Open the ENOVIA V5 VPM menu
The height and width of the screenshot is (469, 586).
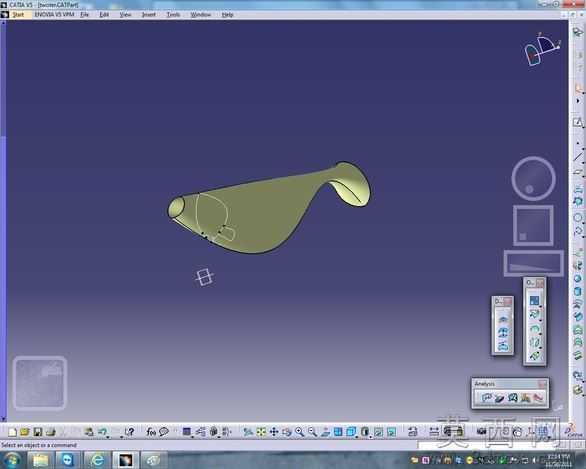click(x=54, y=15)
